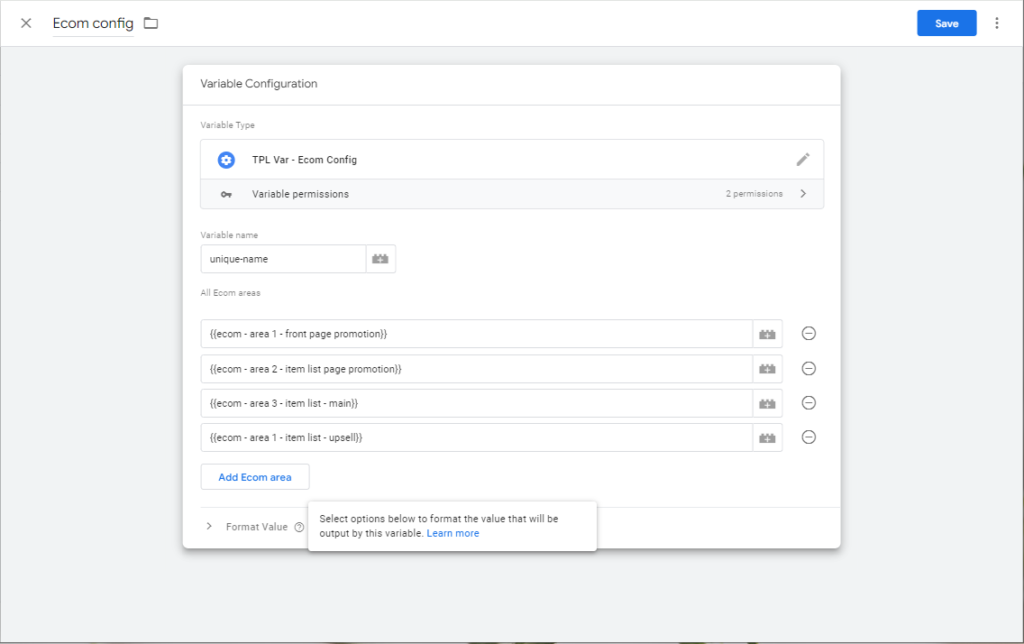This screenshot has height=644, width=1024.
Task: Remove the item list - main row
Action: (x=809, y=403)
